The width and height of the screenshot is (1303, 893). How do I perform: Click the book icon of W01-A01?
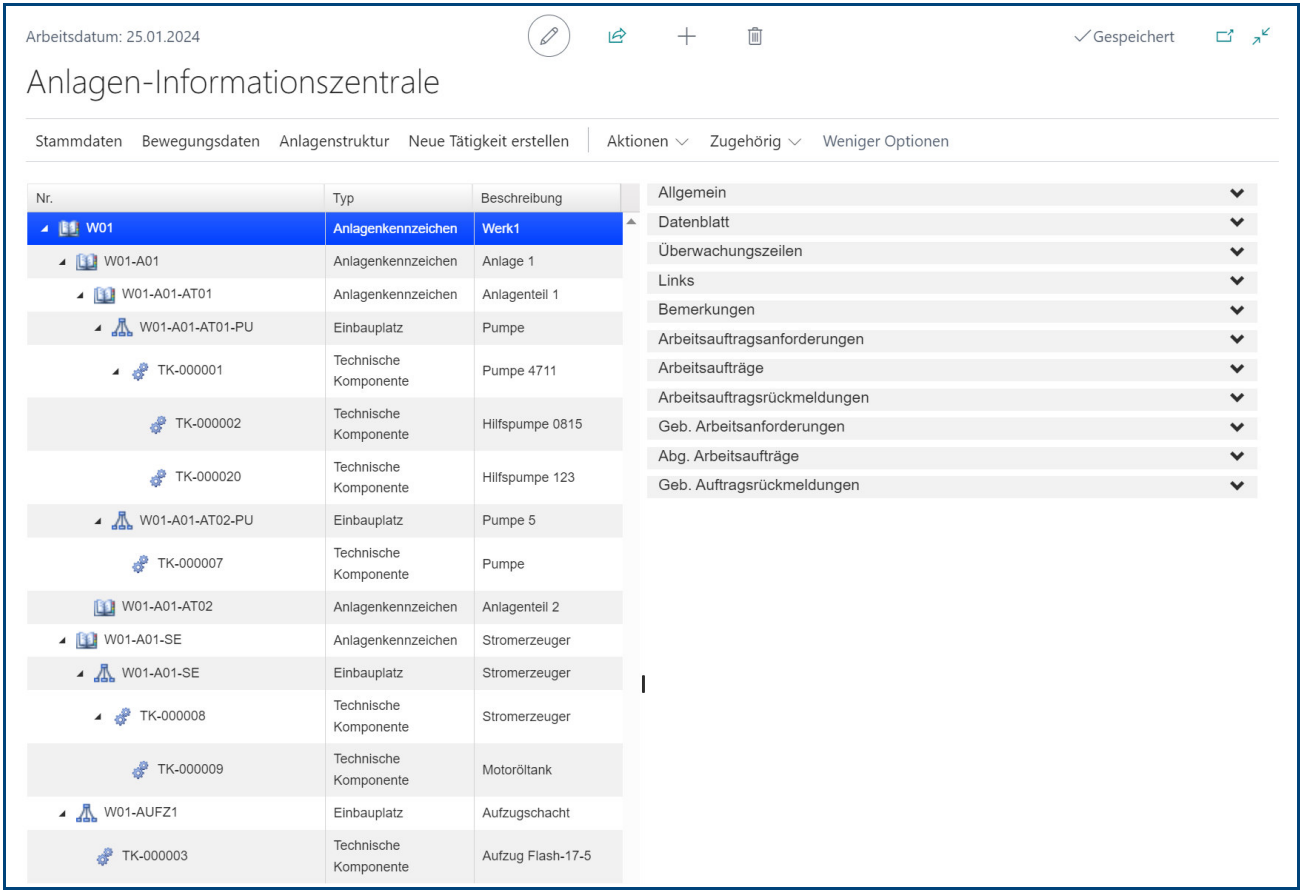pyautogui.click(x=88, y=261)
